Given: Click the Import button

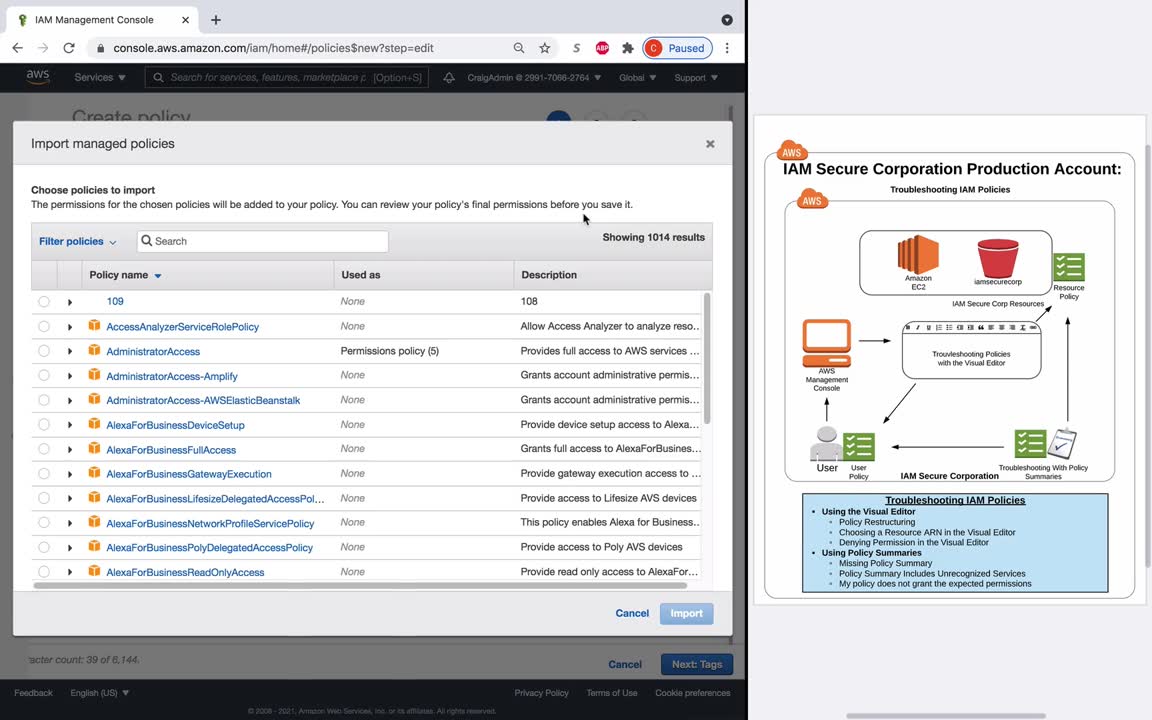Looking at the screenshot, I should tap(686, 613).
